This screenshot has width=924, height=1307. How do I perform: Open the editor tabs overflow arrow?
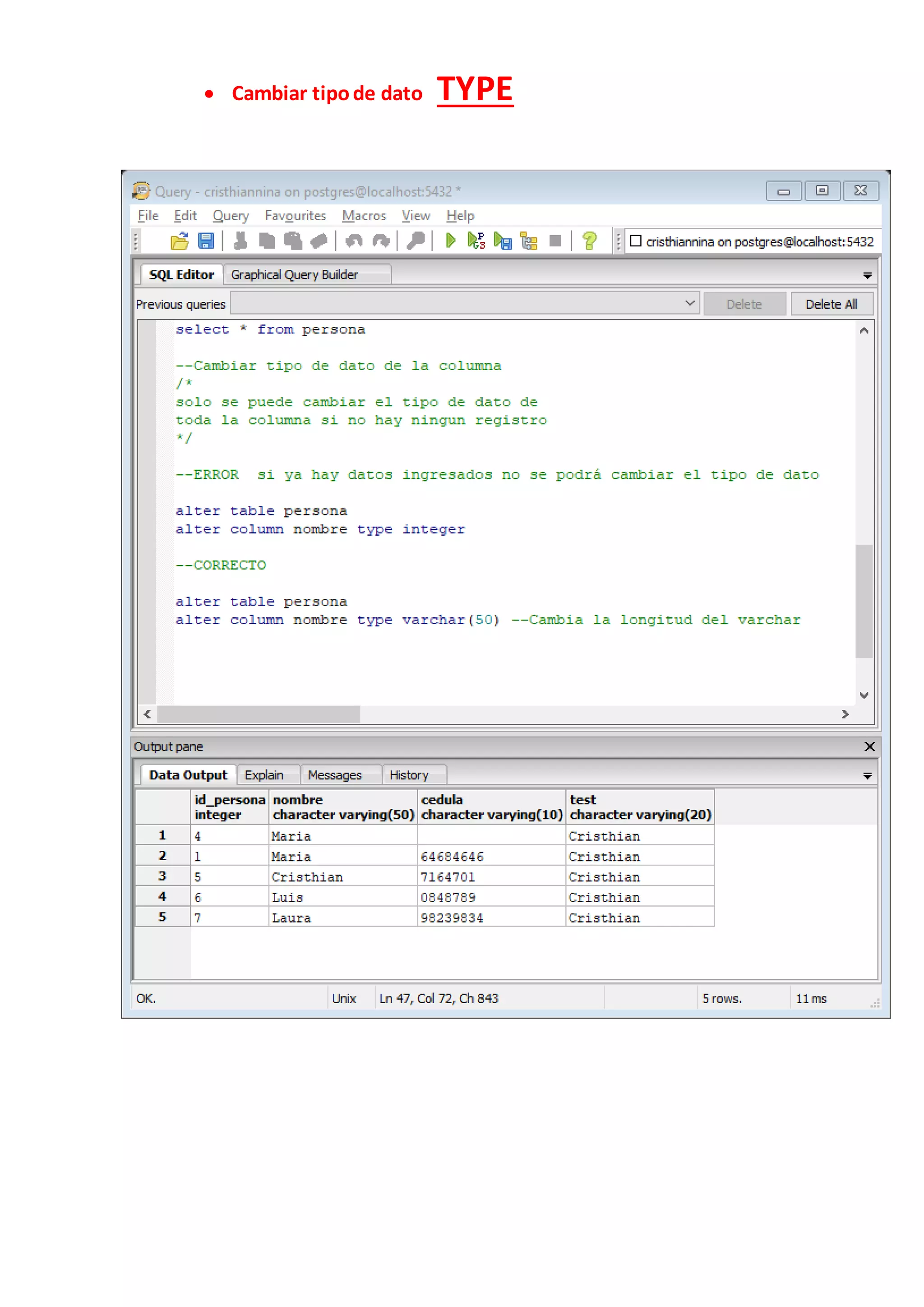[x=867, y=275]
